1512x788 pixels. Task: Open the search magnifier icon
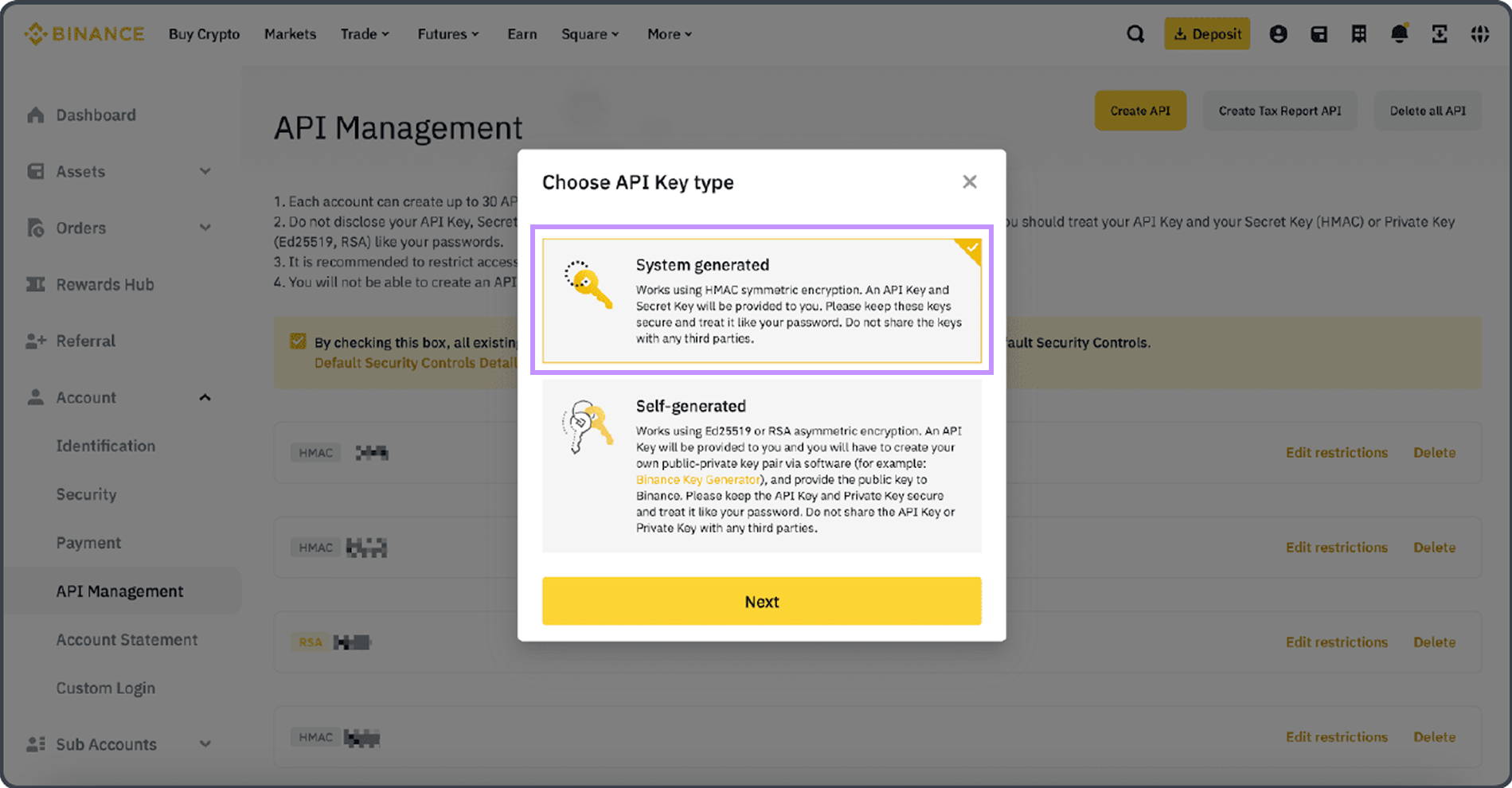pyautogui.click(x=1135, y=34)
